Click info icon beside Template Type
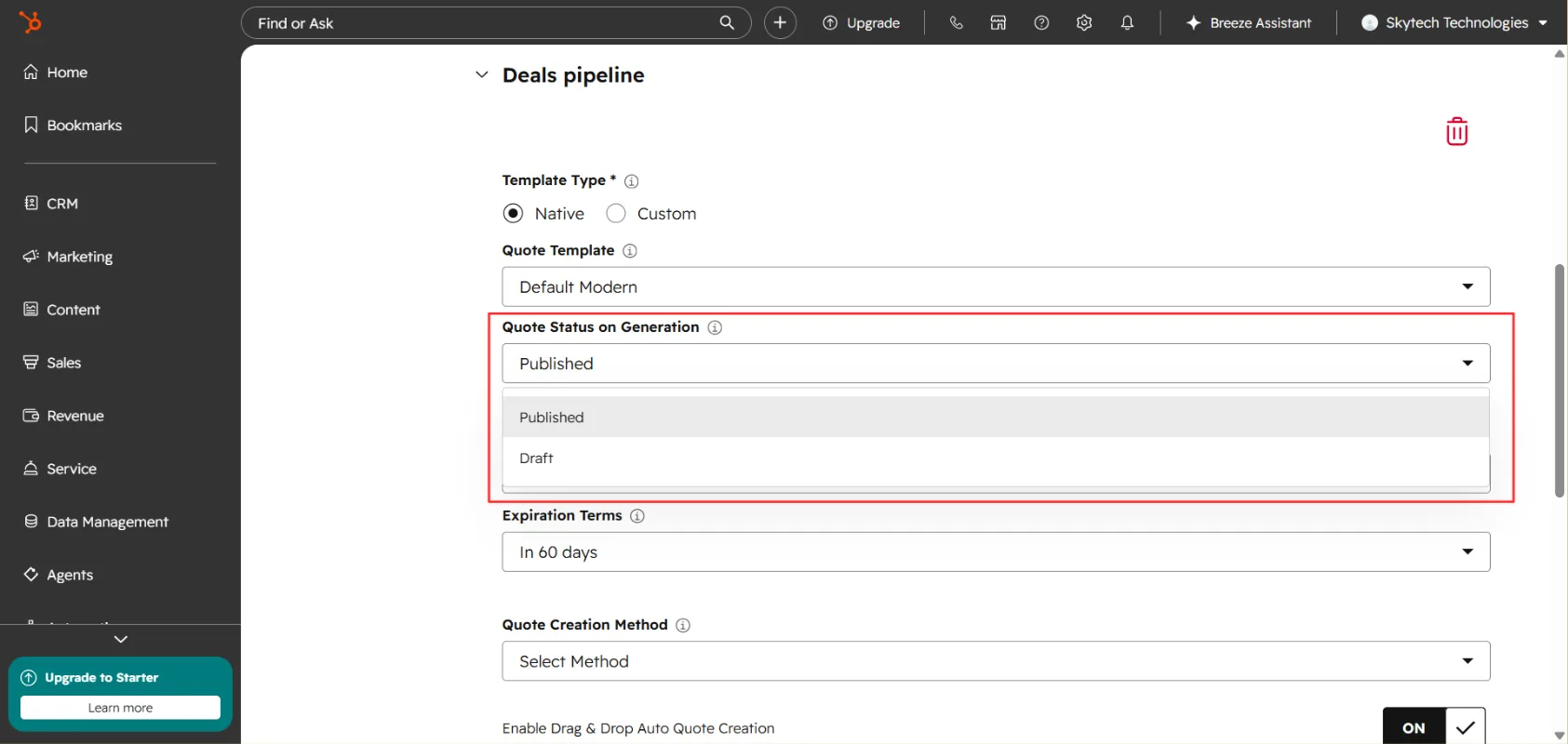Screen dimensions: 1568x744 [631, 181]
